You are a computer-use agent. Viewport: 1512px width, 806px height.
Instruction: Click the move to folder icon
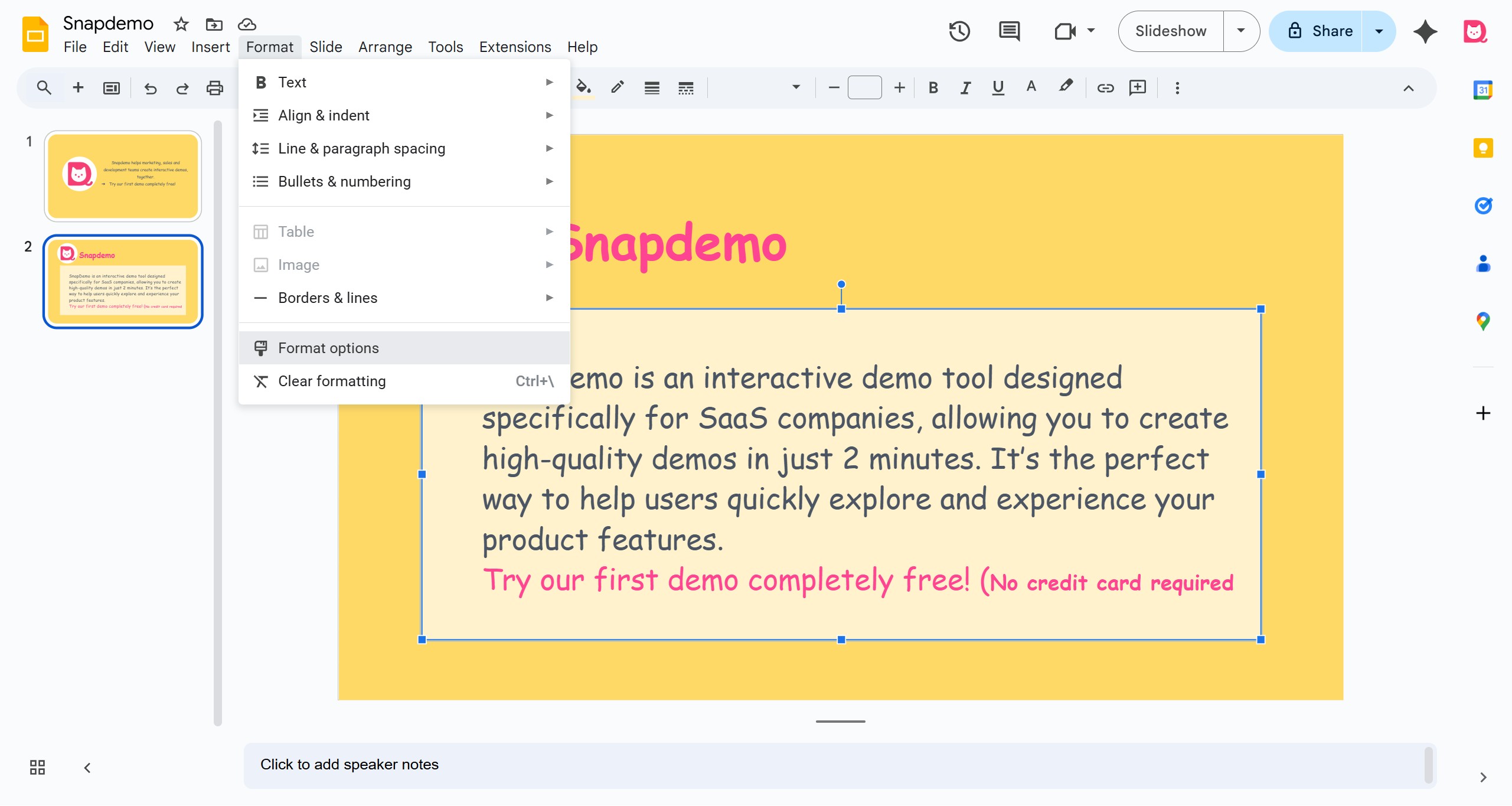pyautogui.click(x=214, y=24)
